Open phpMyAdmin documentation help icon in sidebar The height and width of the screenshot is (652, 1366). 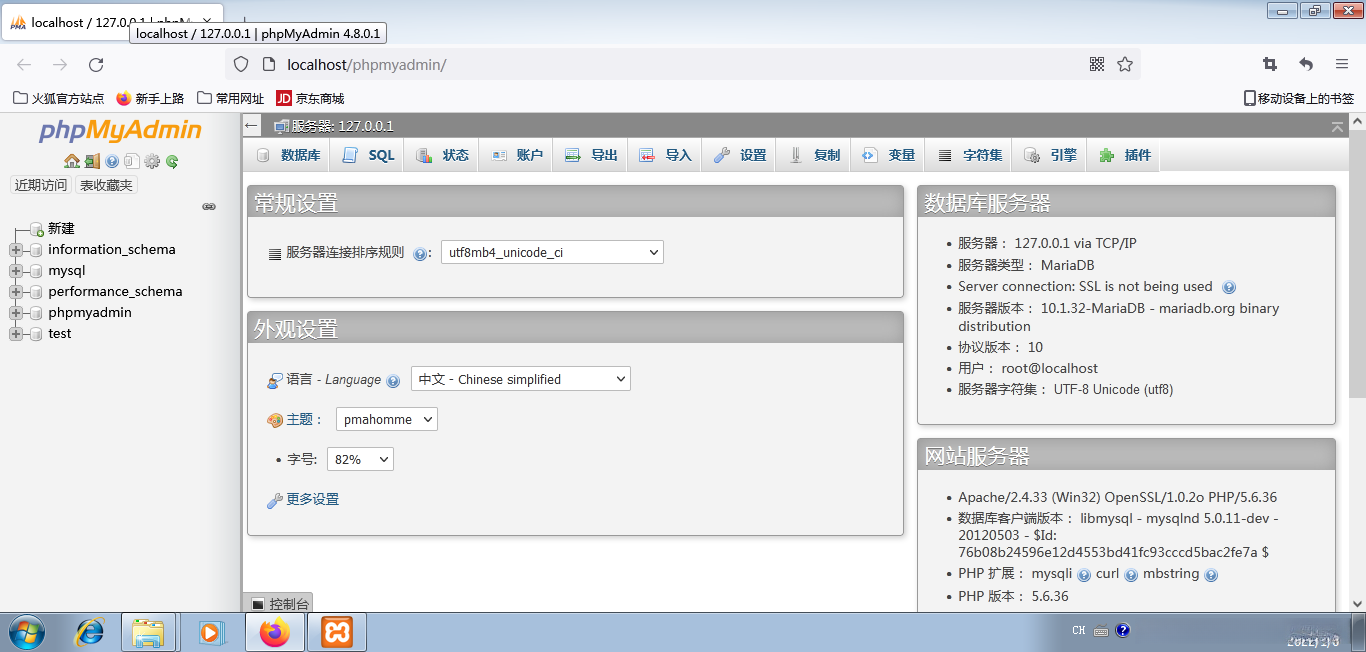click(x=112, y=161)
